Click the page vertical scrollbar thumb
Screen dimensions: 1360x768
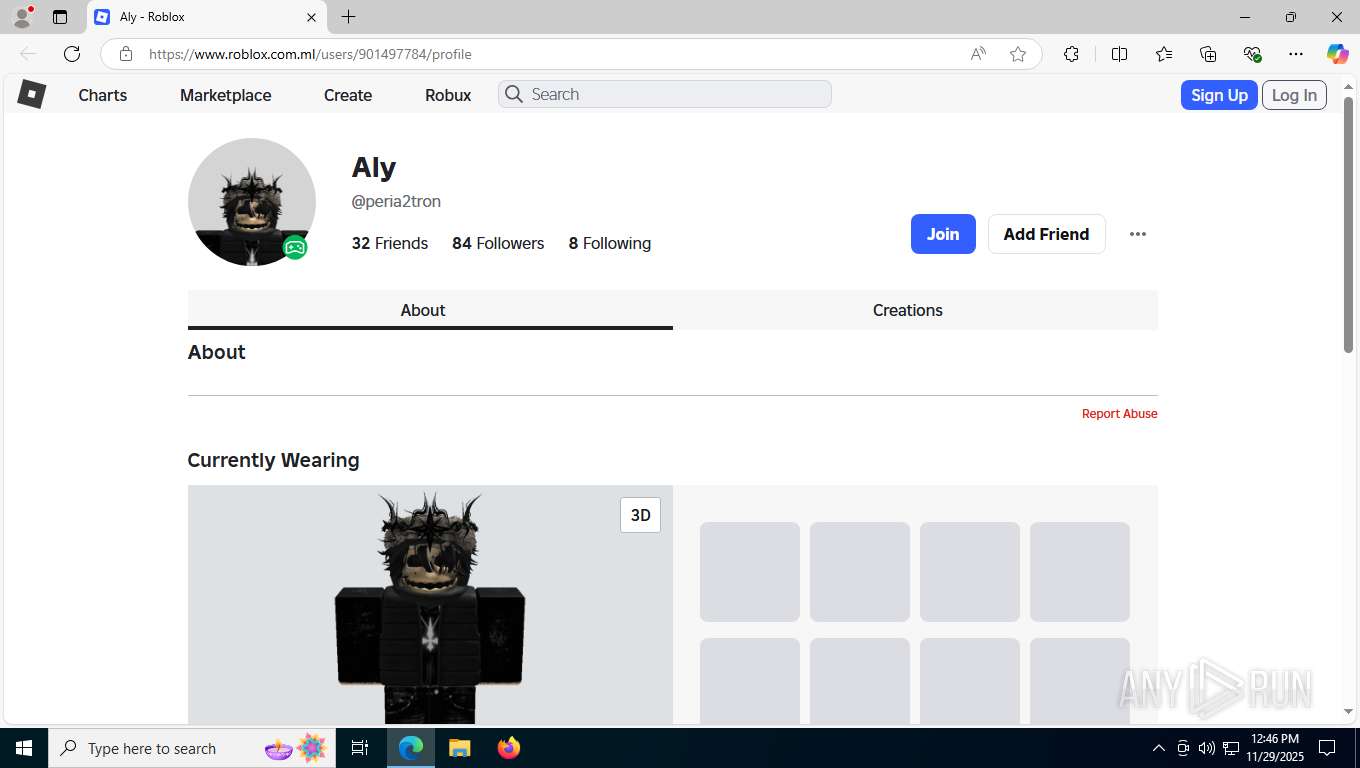1348,225
